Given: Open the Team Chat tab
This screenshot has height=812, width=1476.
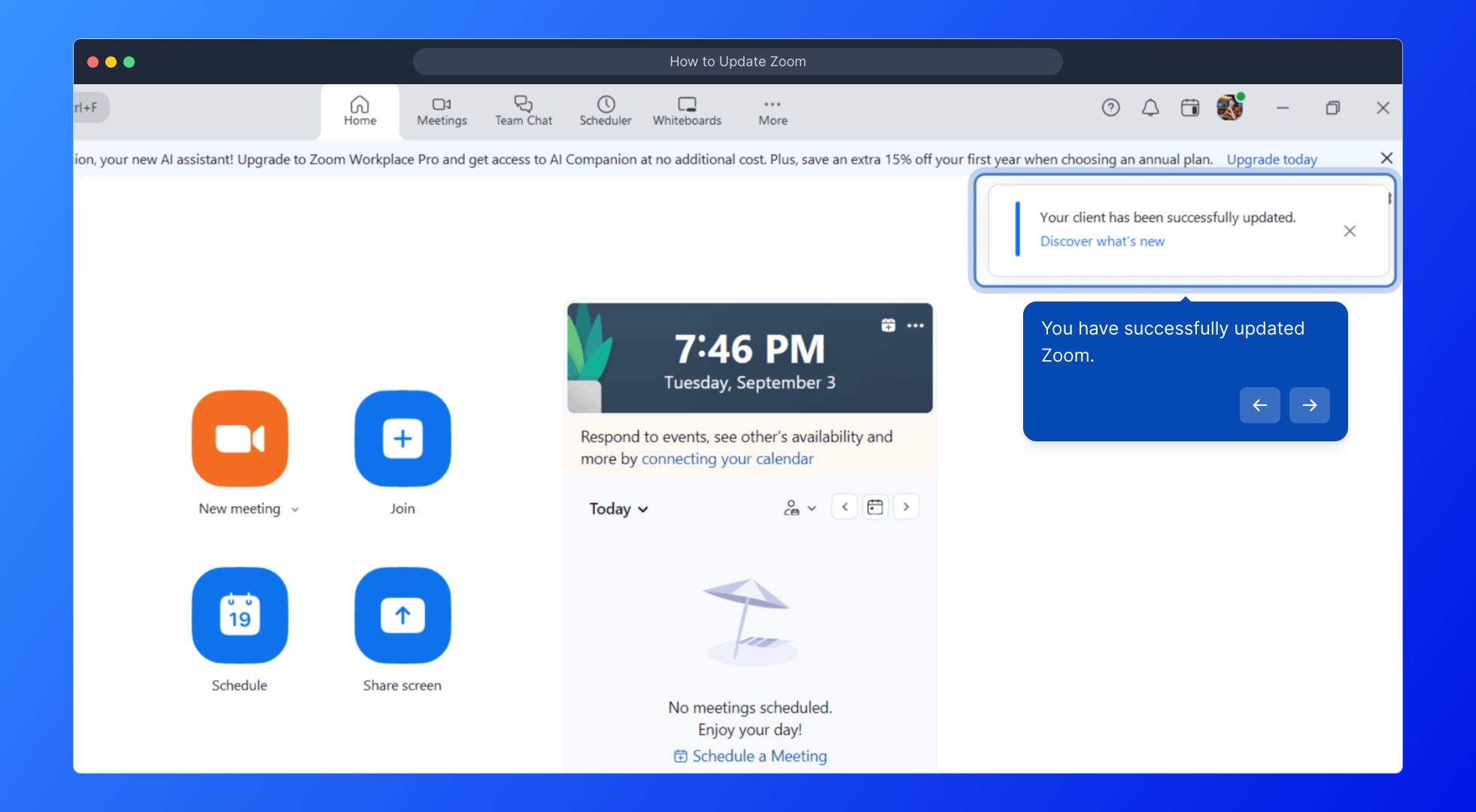Looking at the screenshot, I should point(524,111).
